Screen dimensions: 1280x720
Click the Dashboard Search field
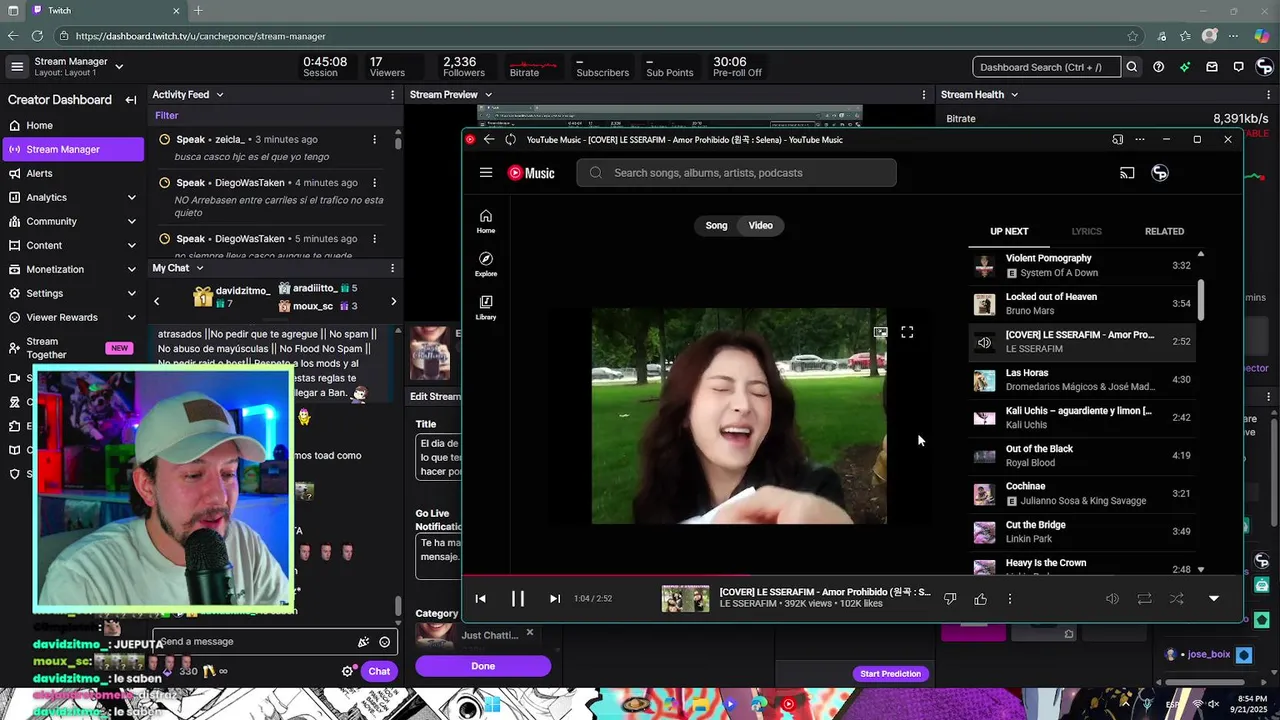tap(1046, 67)
